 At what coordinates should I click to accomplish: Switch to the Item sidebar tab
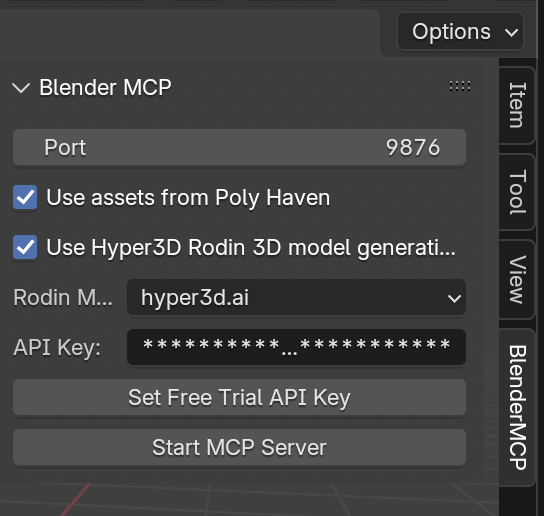[x=517, y=105]
